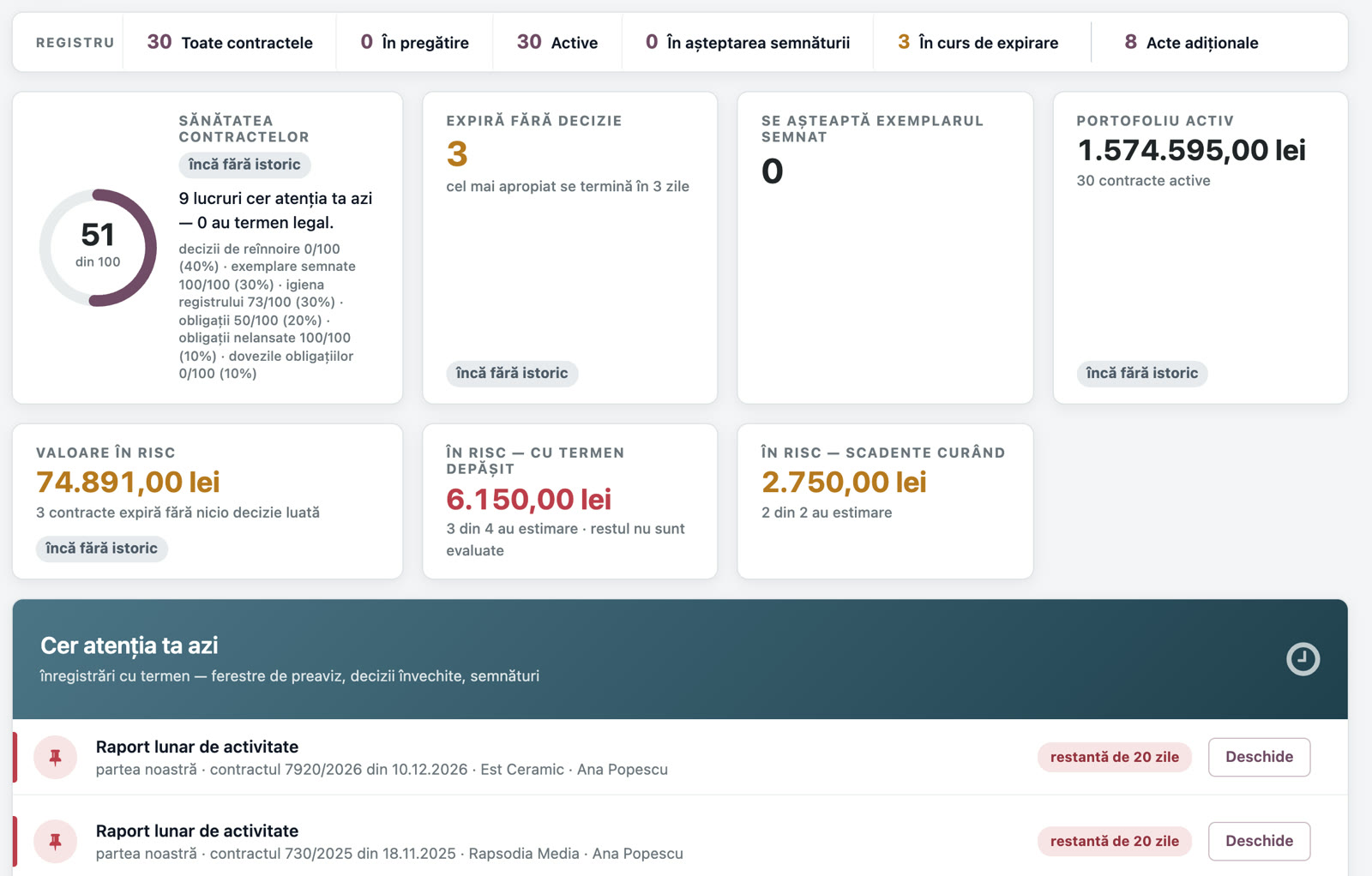This screenshot has width=1372, height=876.
Task: Click the text 30 contracte active
Action: click(1143, 181)
